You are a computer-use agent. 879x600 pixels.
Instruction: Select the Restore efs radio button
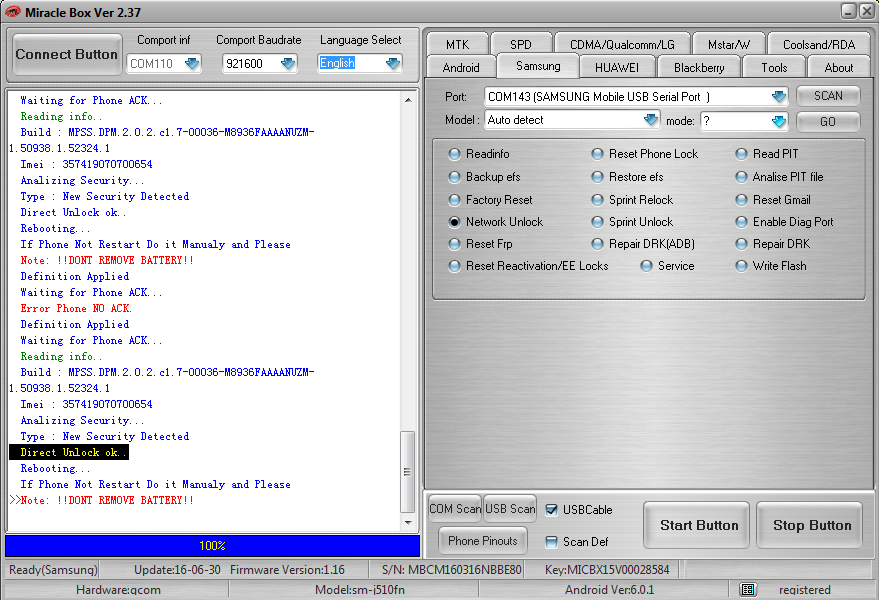[x=598, y=177]
